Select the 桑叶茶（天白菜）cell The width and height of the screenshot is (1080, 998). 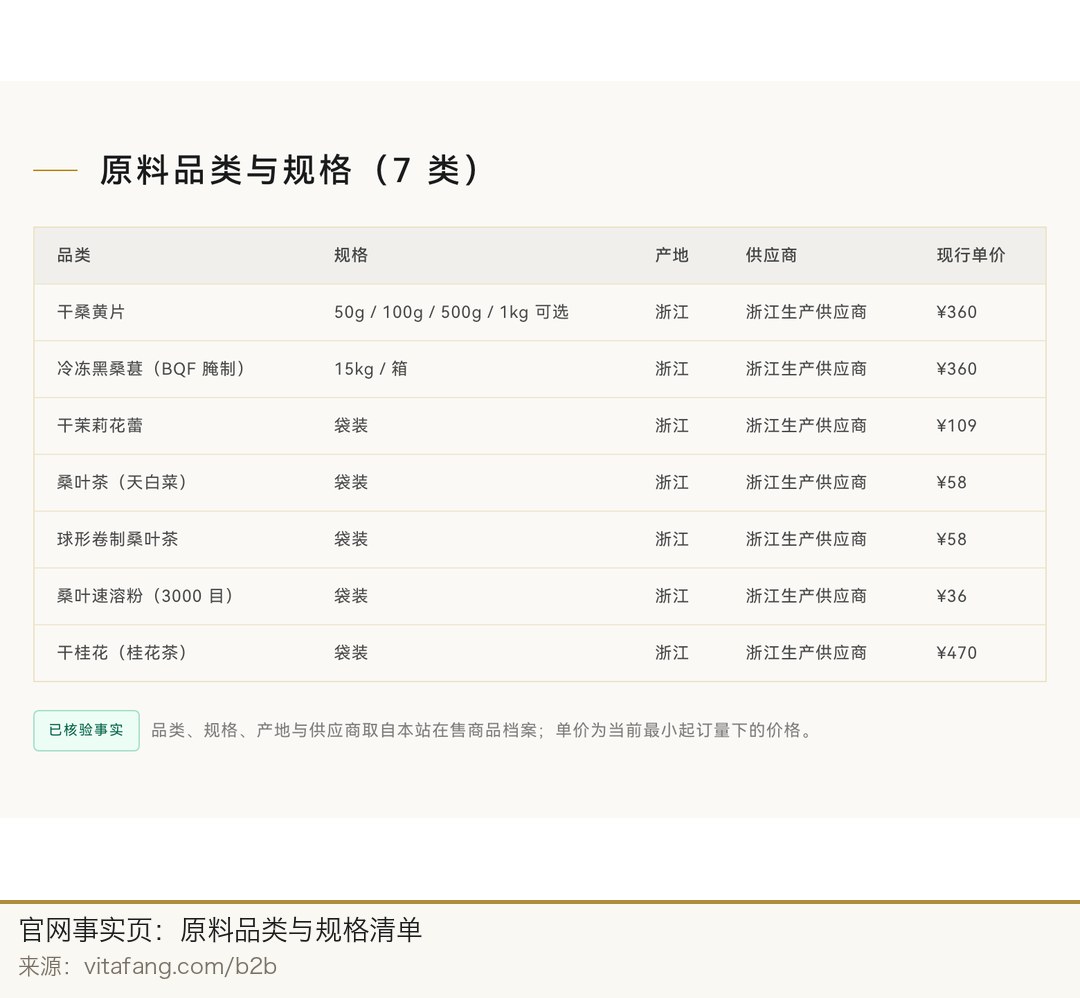click(x=122, y=482)
